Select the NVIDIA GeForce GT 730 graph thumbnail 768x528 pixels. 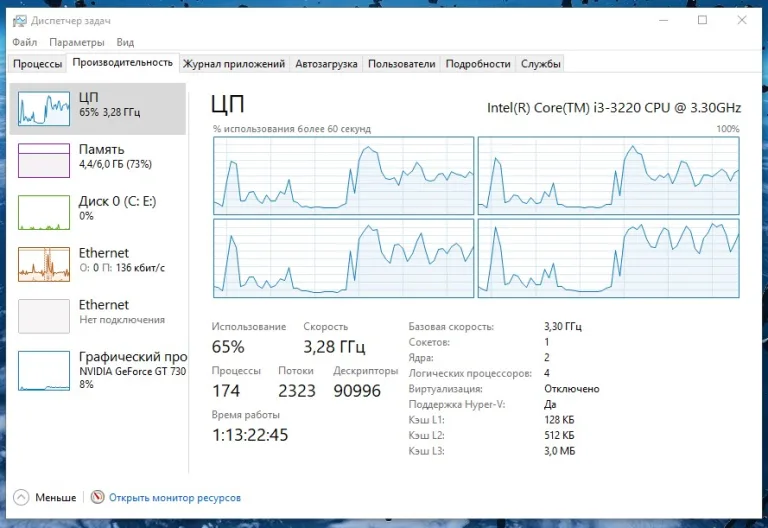click(44, 370)
